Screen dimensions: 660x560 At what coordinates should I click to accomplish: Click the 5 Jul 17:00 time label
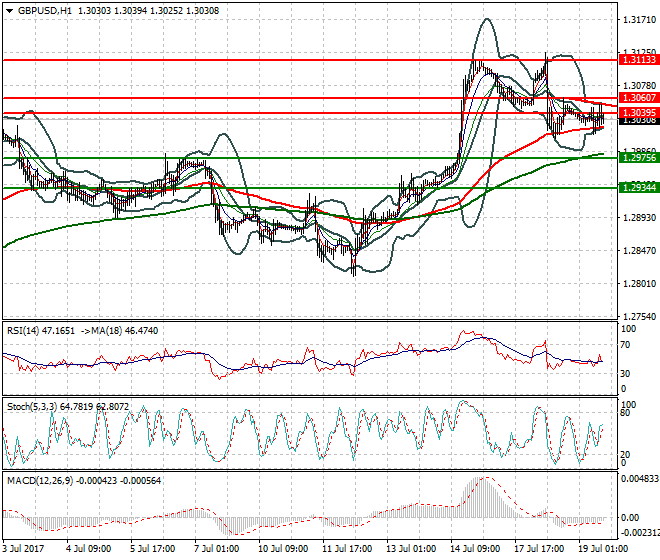point(152,549)
